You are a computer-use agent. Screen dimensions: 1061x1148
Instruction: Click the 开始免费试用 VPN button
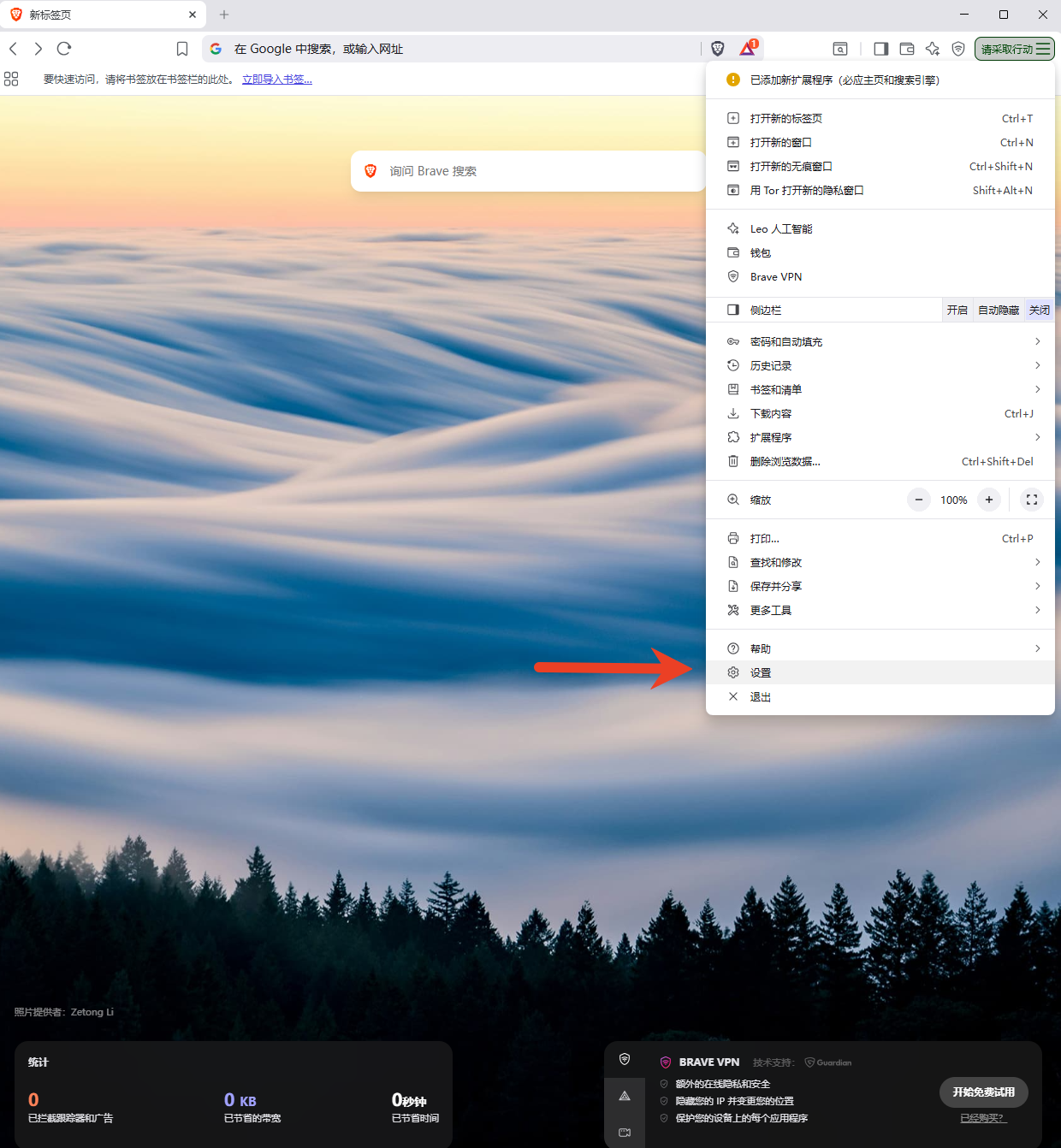pyautogui.click(x=983, y=1092)
